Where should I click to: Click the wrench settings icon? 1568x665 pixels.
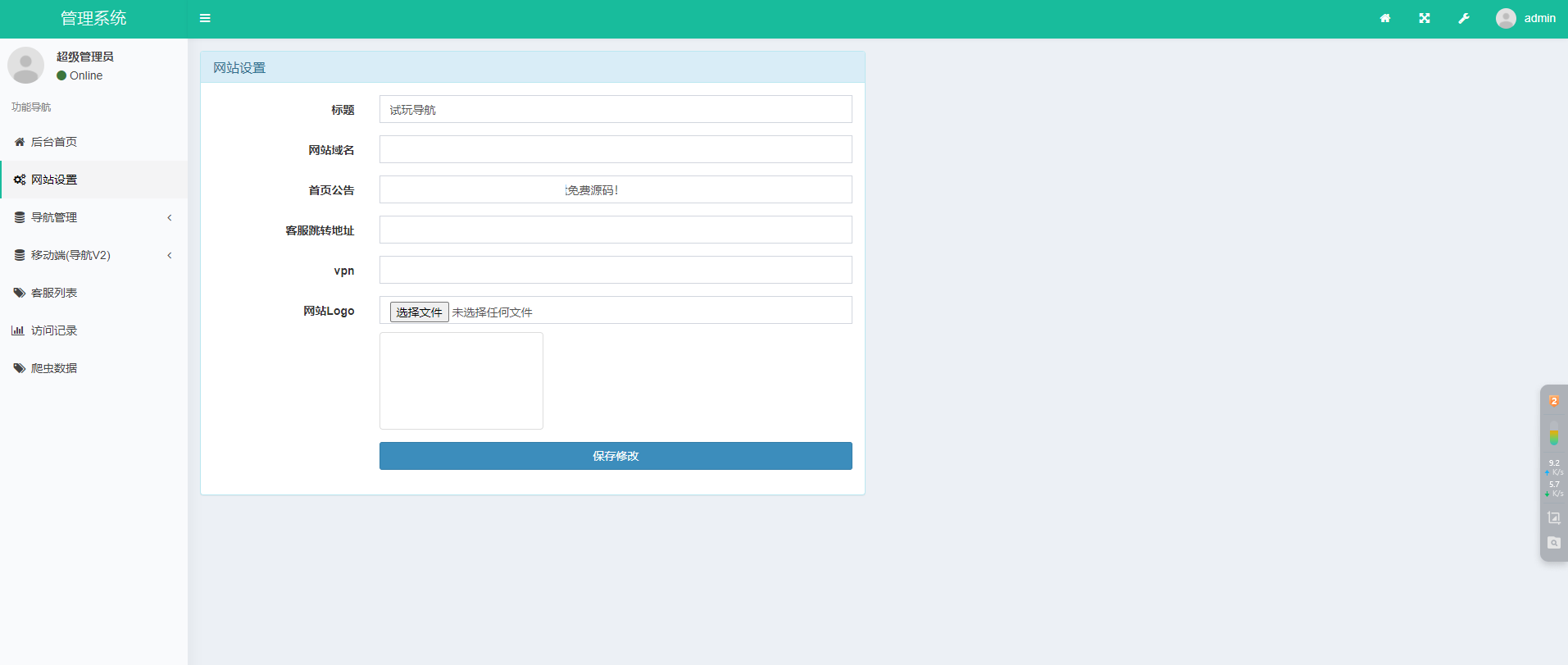pos(1464,18)
